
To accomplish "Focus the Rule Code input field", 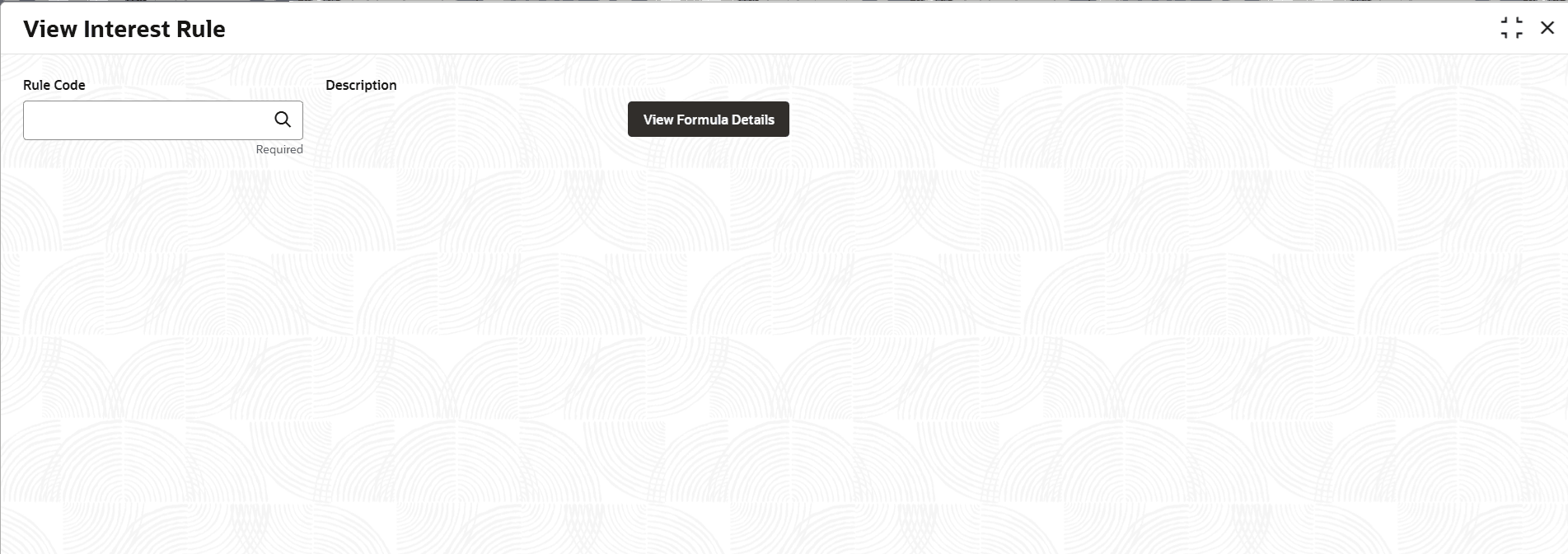I will 148,120.
